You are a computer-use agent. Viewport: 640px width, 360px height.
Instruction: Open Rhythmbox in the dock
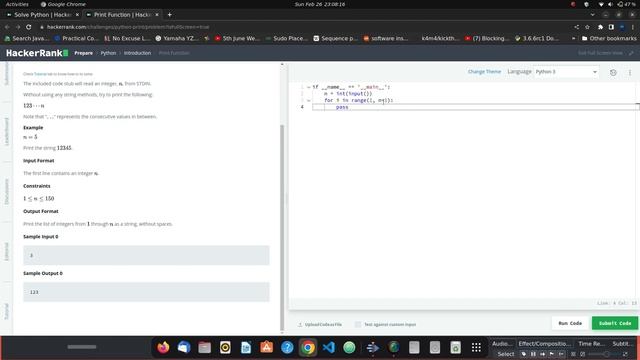(x=225, y=347)
